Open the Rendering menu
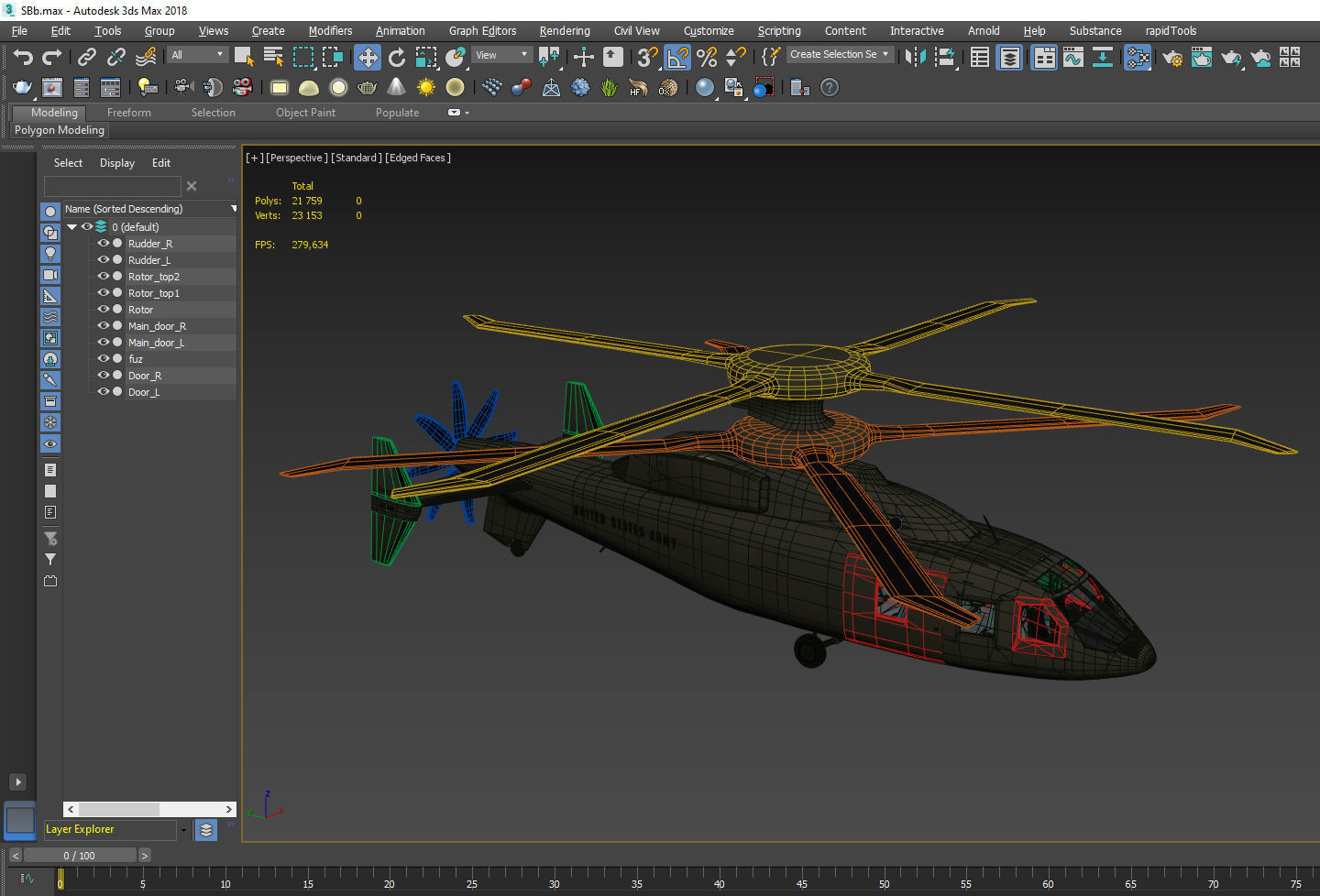 click(x=564, y=30)
